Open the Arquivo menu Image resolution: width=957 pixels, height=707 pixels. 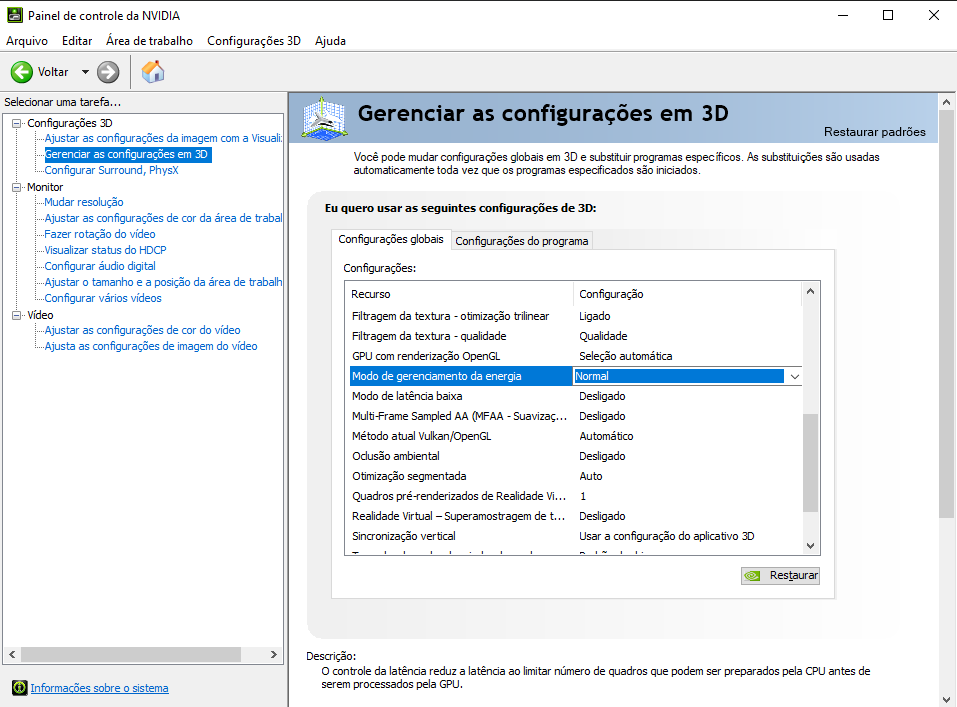click(x=27, y=41)
